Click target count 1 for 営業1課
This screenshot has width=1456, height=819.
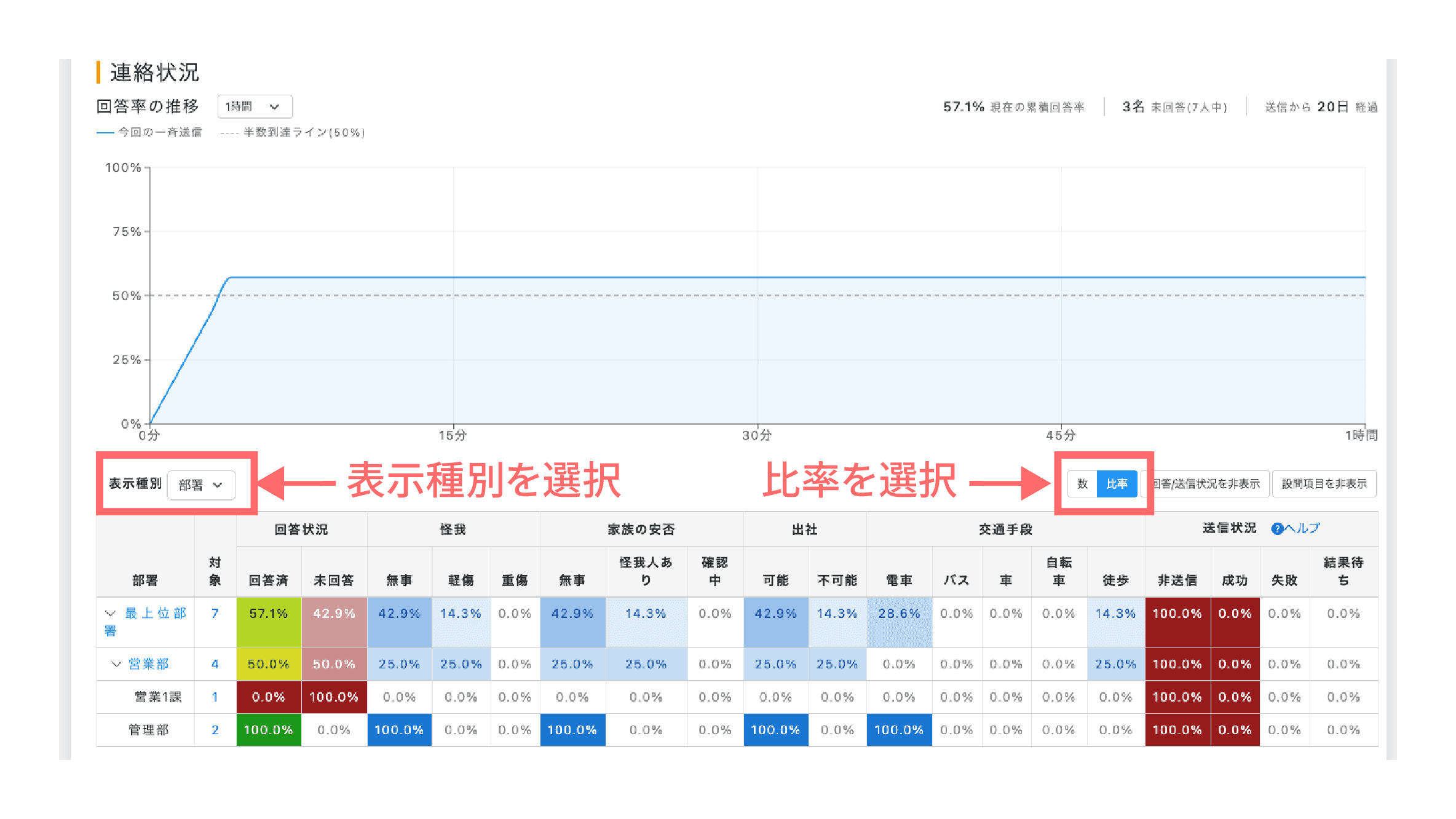click(215, 697)
